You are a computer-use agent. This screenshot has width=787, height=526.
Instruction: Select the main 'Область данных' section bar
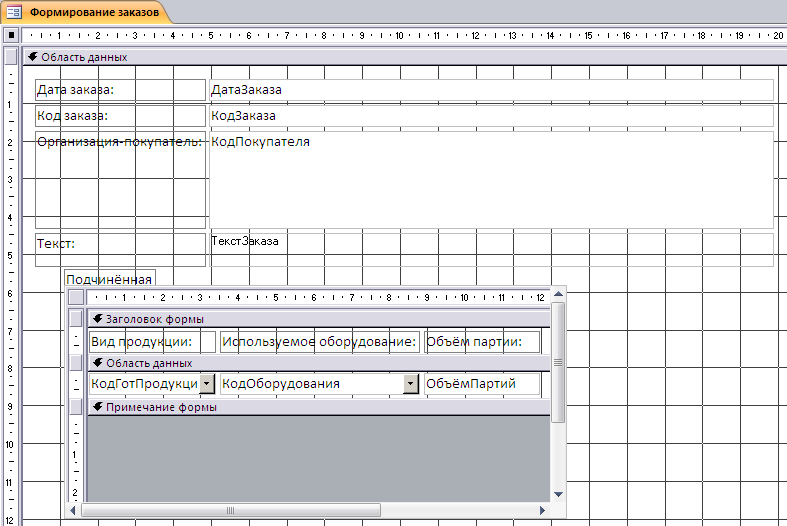click(405, 57)
